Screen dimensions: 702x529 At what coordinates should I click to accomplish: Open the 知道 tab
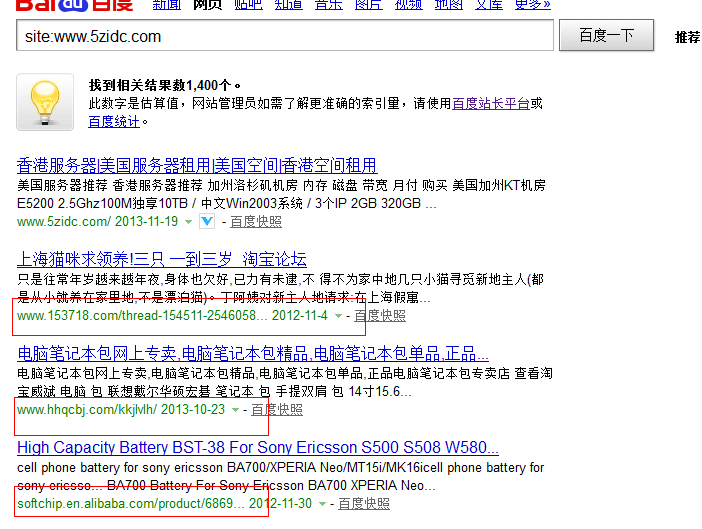click(288, 5)
